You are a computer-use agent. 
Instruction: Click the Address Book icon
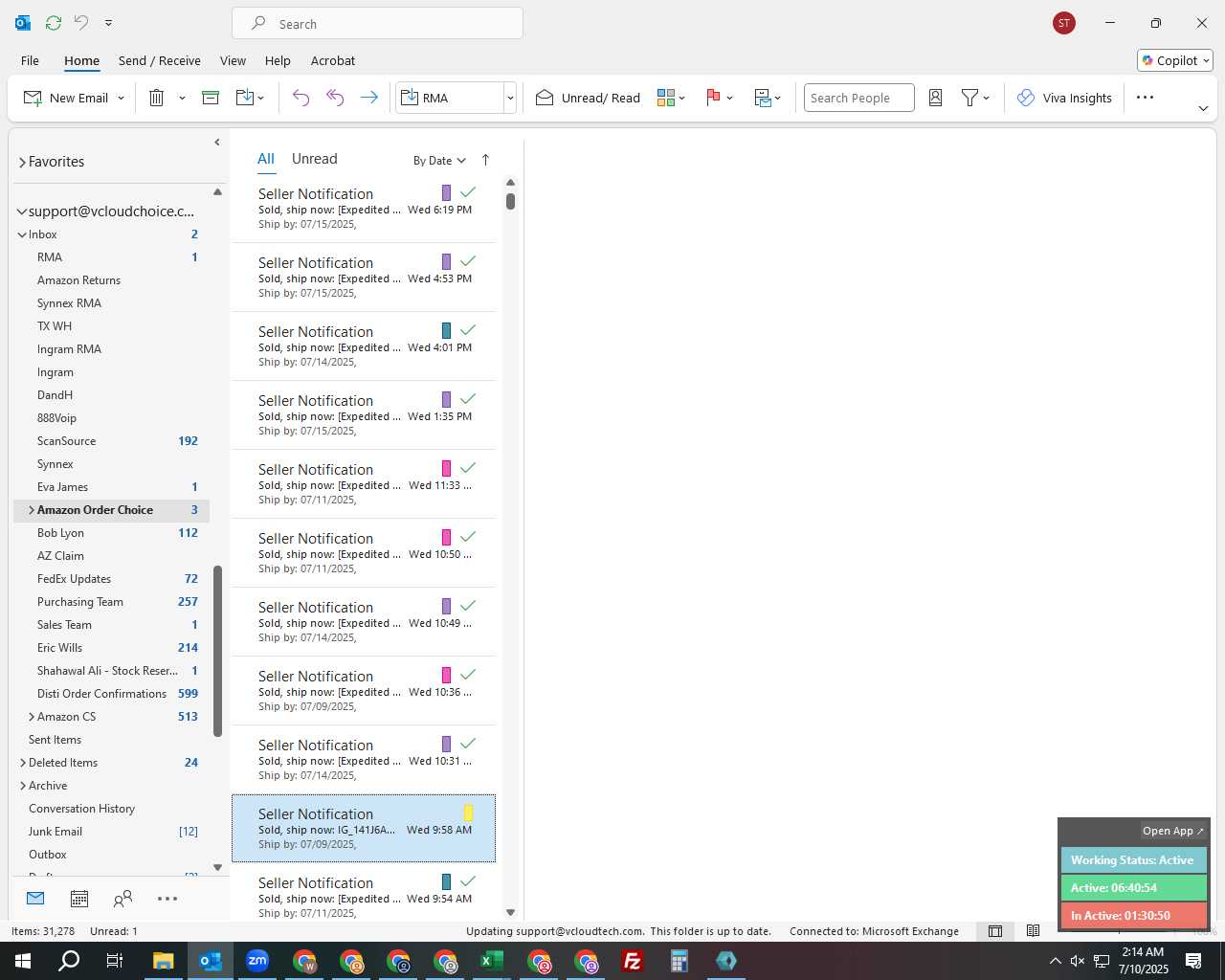936,98
